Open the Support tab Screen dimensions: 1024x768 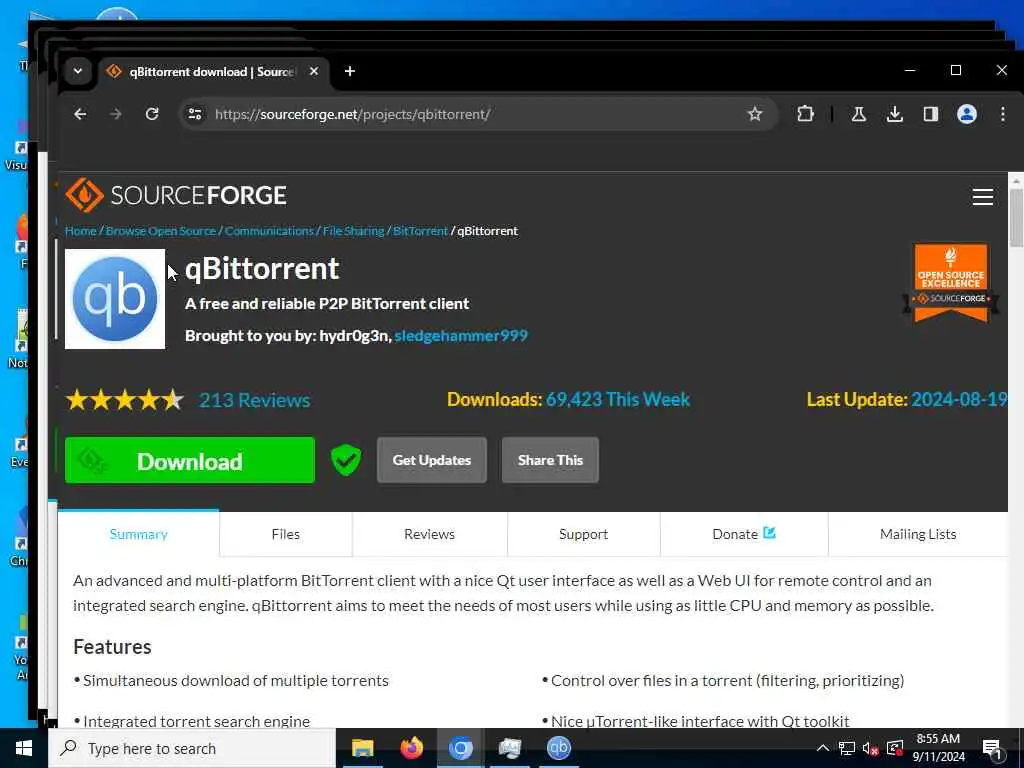[583, 534]
